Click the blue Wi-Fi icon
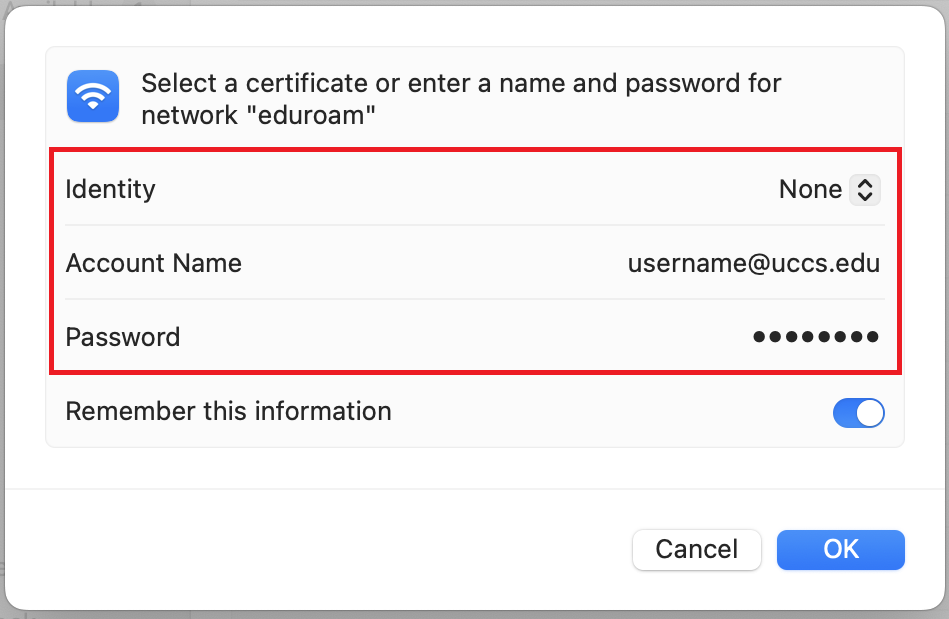 tap(93, 96)
